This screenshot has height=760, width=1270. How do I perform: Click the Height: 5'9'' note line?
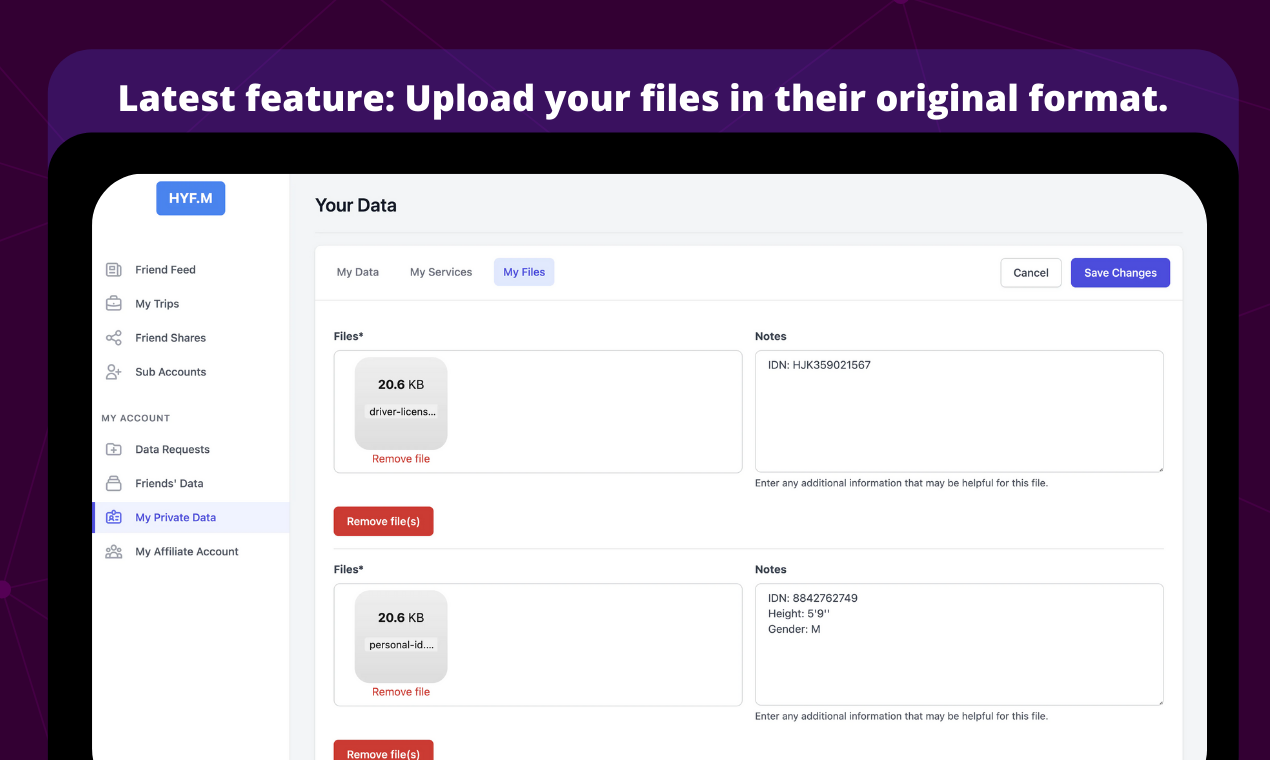pyautogui.click(x=801, y=614)
